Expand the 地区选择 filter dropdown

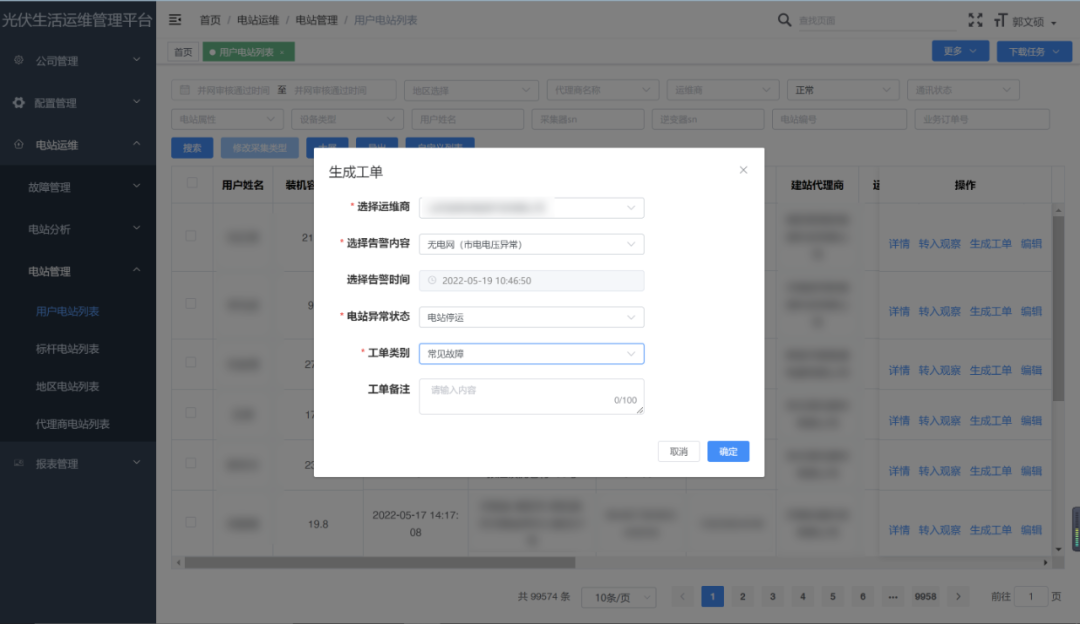[x=470, y=89]
